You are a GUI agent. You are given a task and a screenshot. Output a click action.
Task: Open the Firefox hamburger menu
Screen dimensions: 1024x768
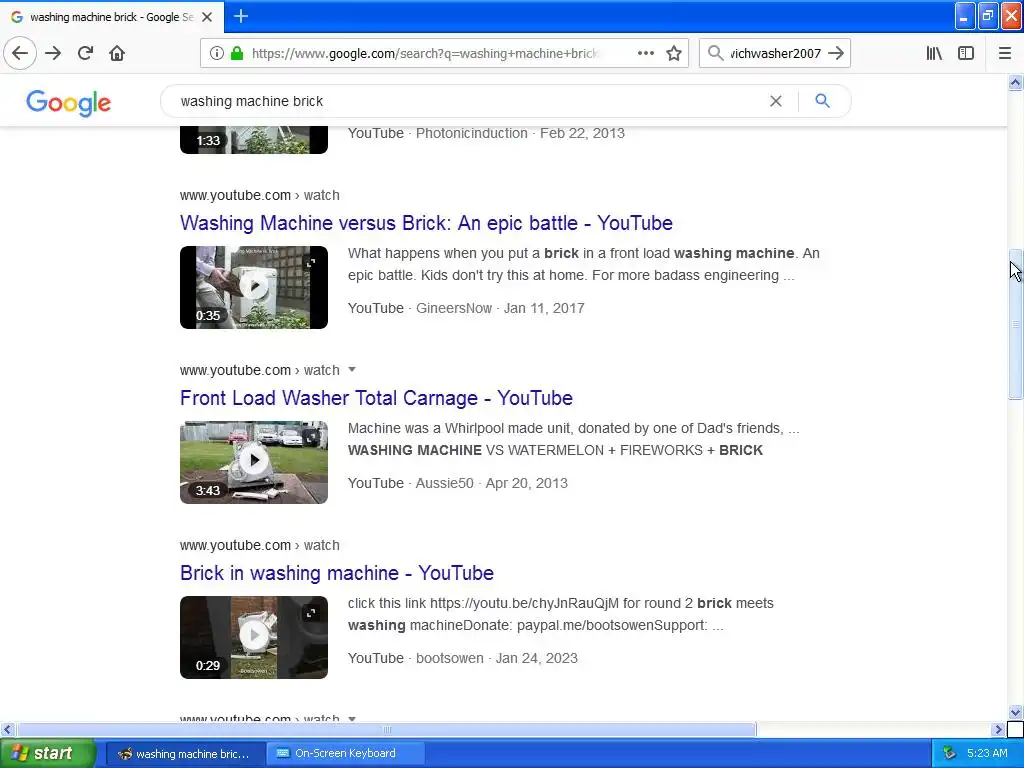pos(1005,53)
